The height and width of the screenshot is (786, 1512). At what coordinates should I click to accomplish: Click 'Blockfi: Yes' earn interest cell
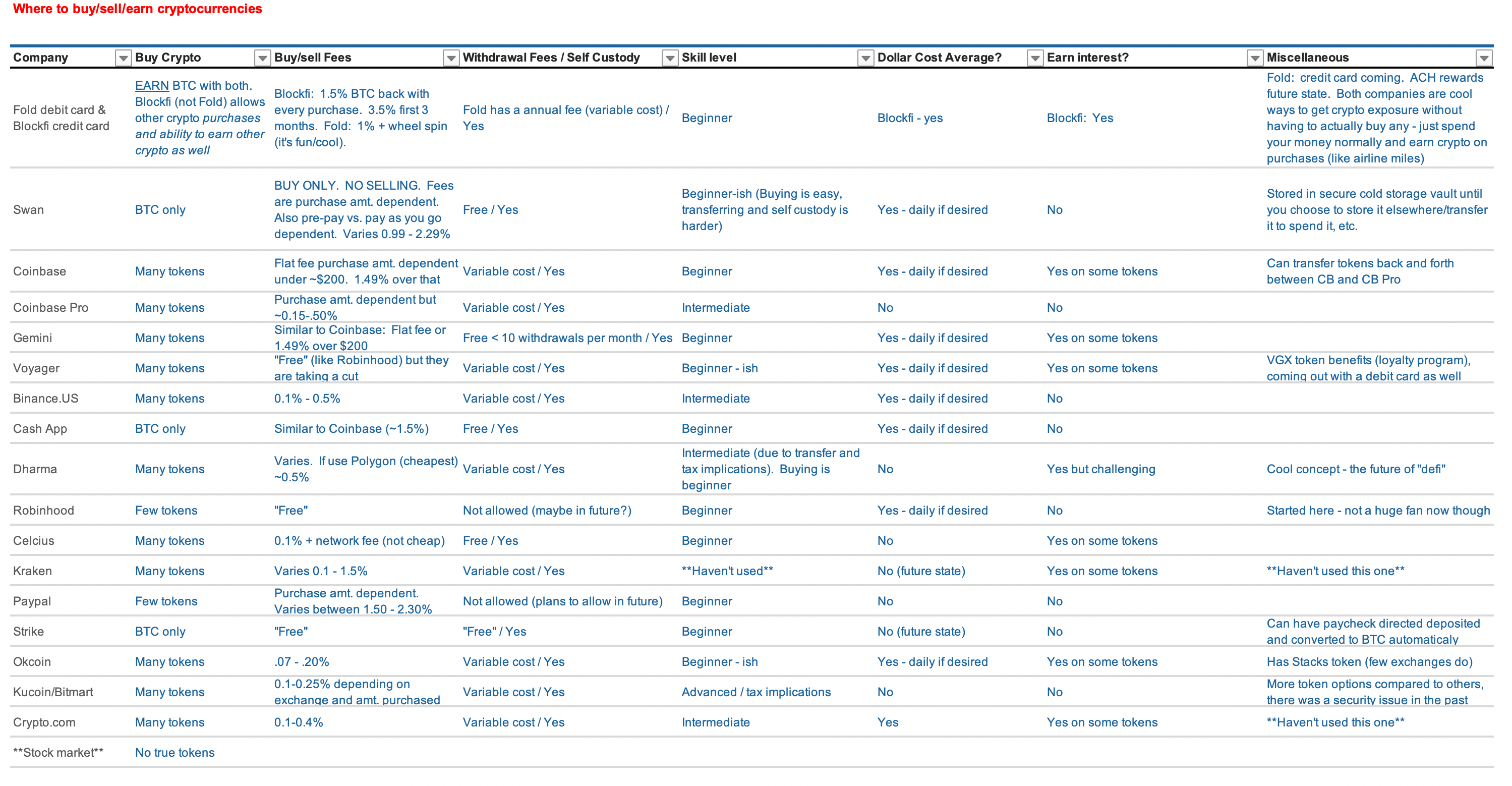click(x=1080, y=118)
